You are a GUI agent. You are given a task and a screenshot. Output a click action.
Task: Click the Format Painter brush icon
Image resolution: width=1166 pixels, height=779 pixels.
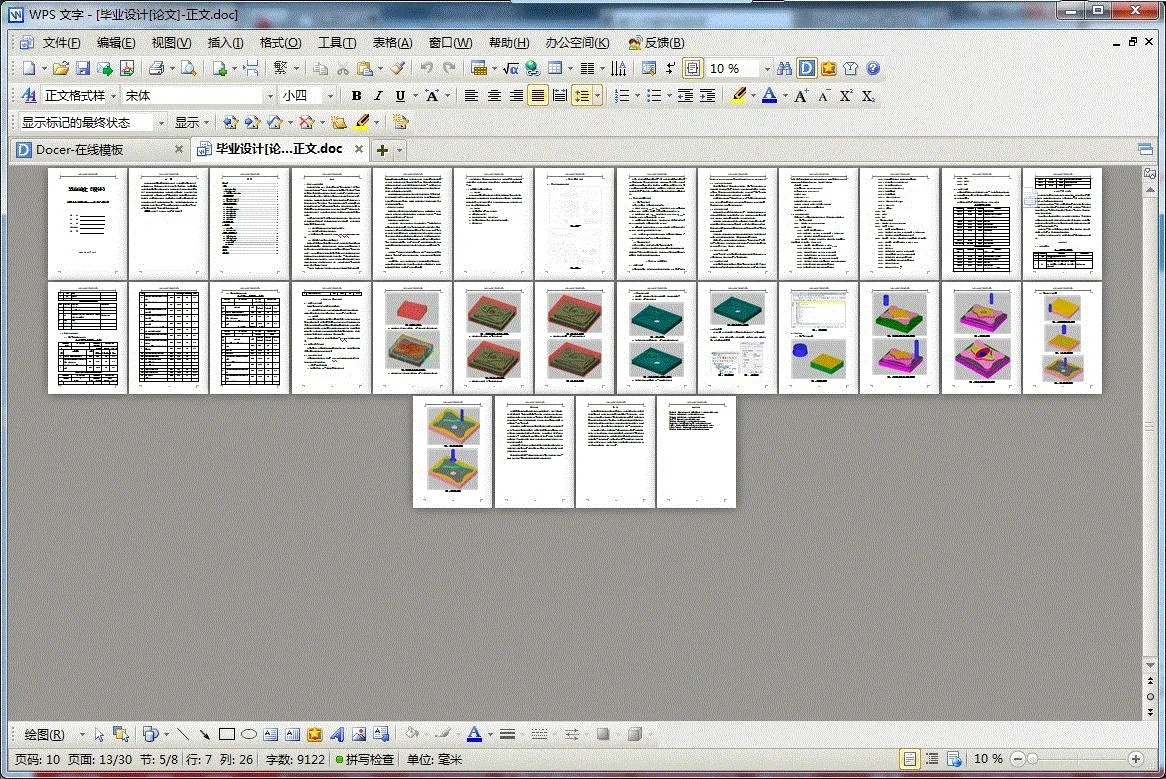pos(398,68)
